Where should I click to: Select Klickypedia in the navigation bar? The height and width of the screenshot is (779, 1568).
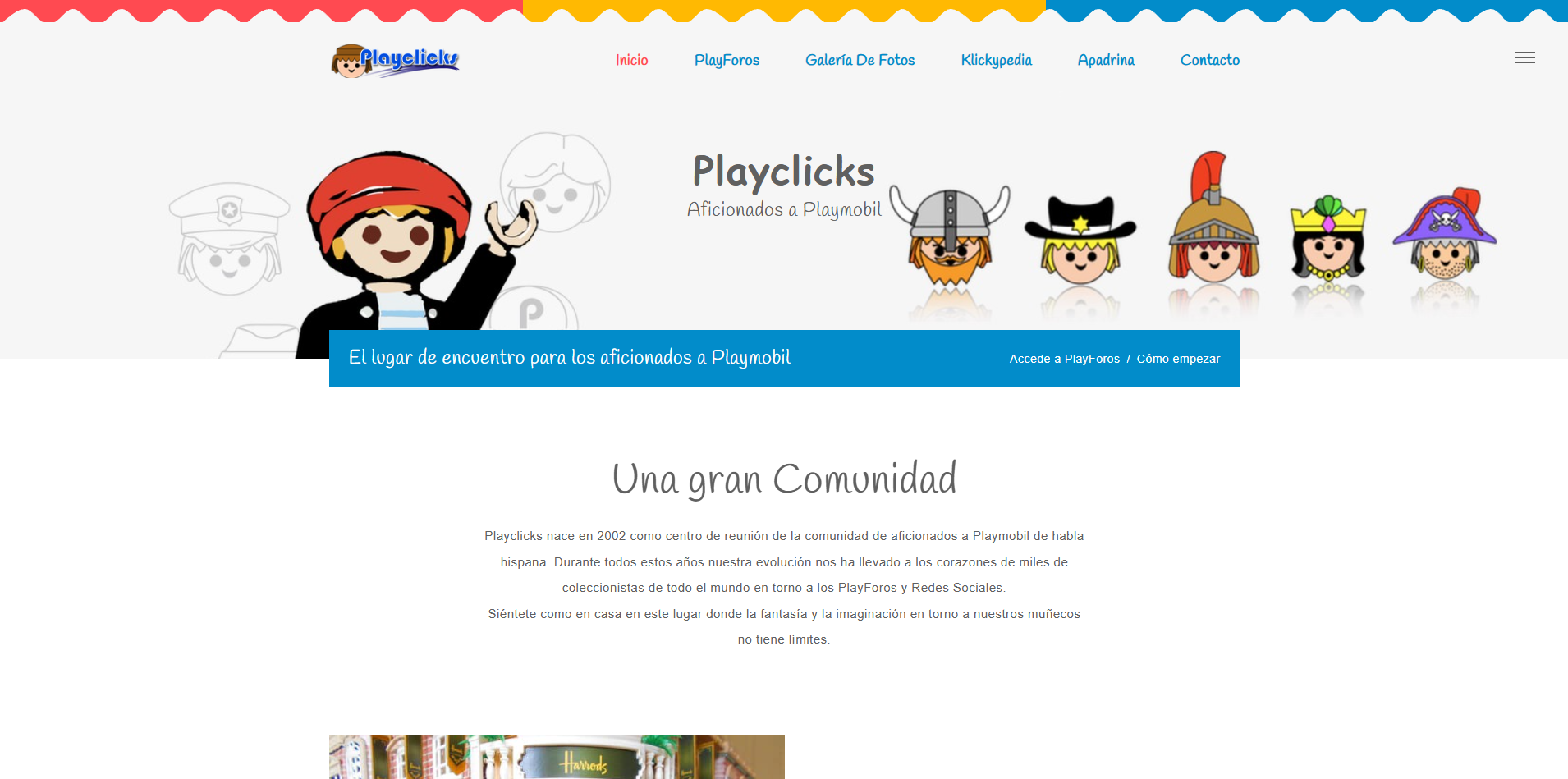point(996,60)
